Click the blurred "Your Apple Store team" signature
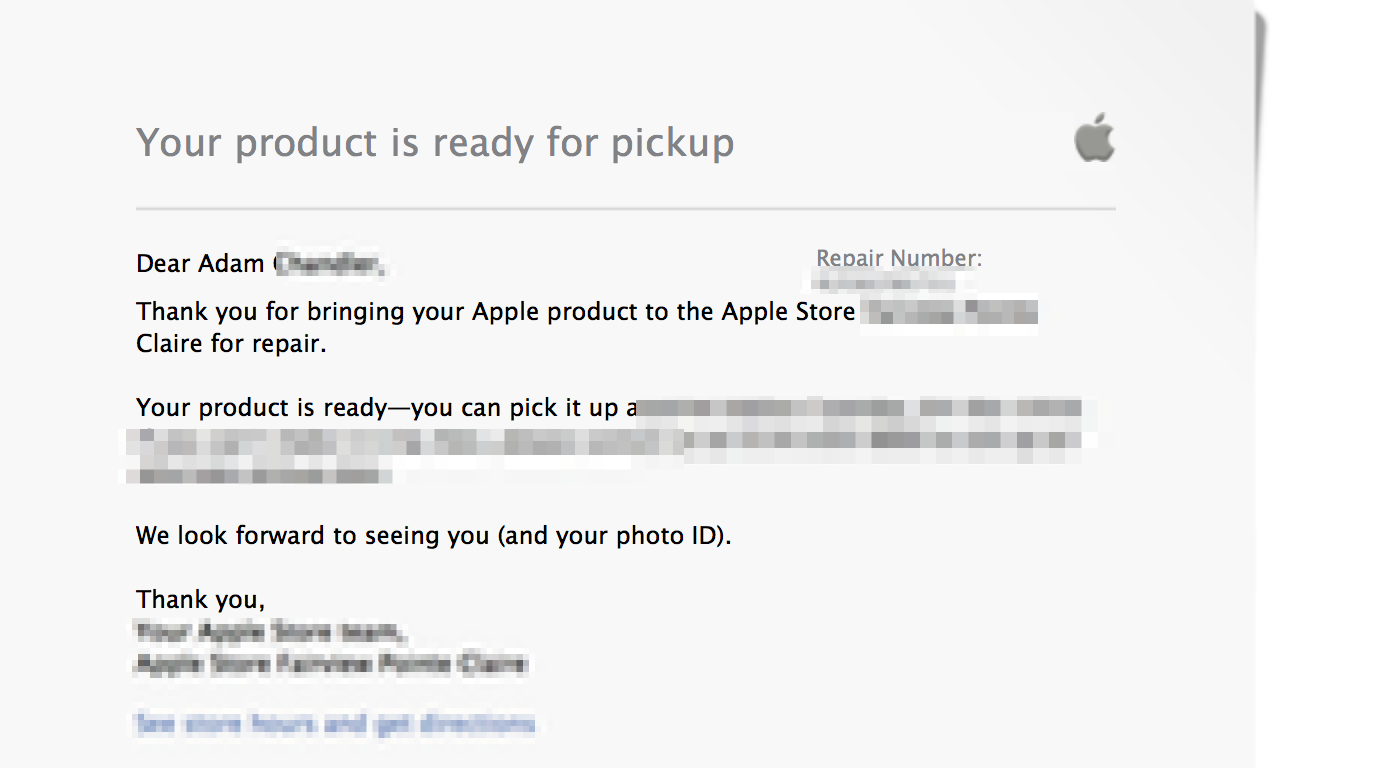The width and height of the screenshot is (1388, 768). click(x=270, y=632)
